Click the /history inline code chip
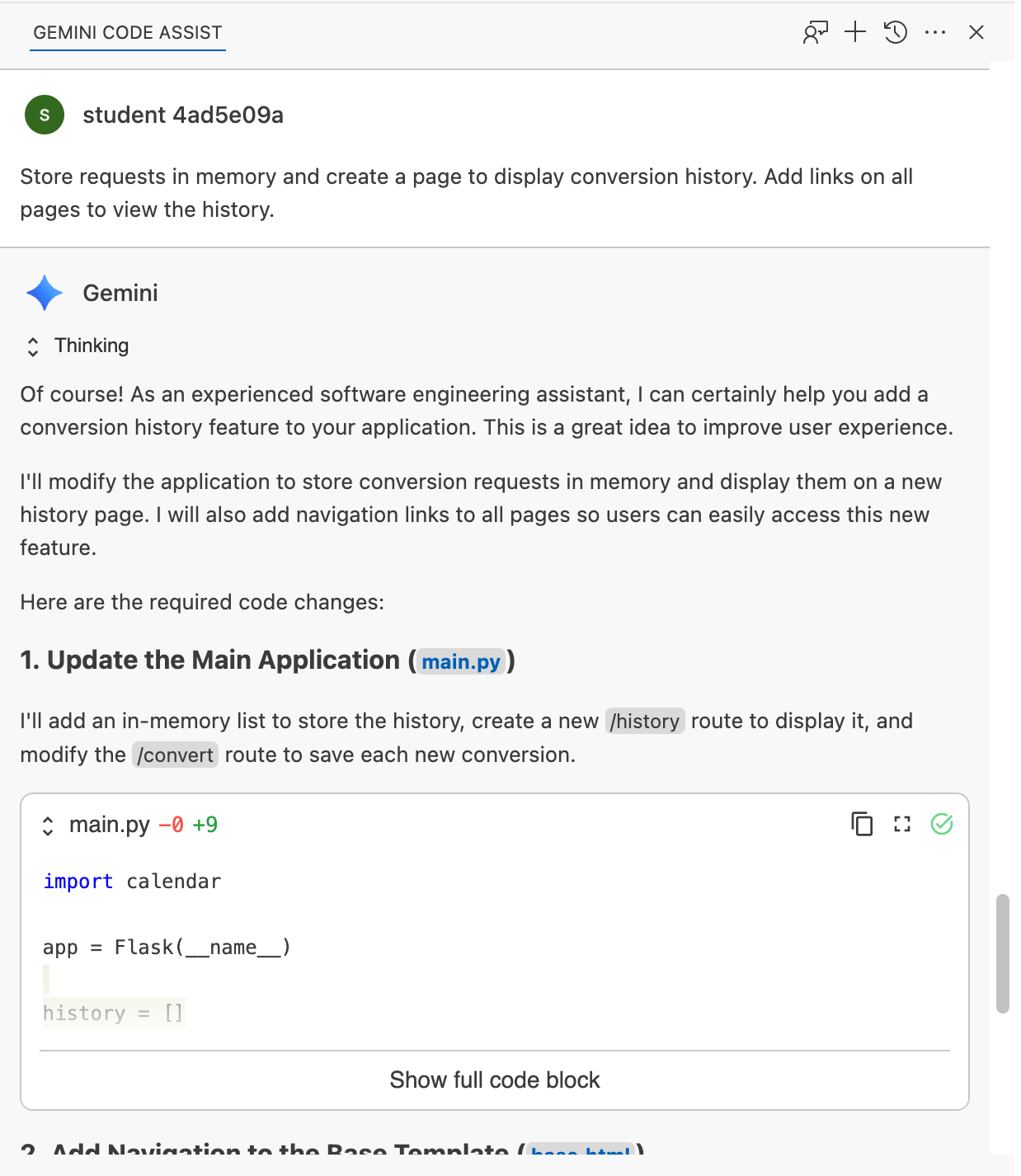Viewport: 1021px width, 1176px height. pos(645,722)
